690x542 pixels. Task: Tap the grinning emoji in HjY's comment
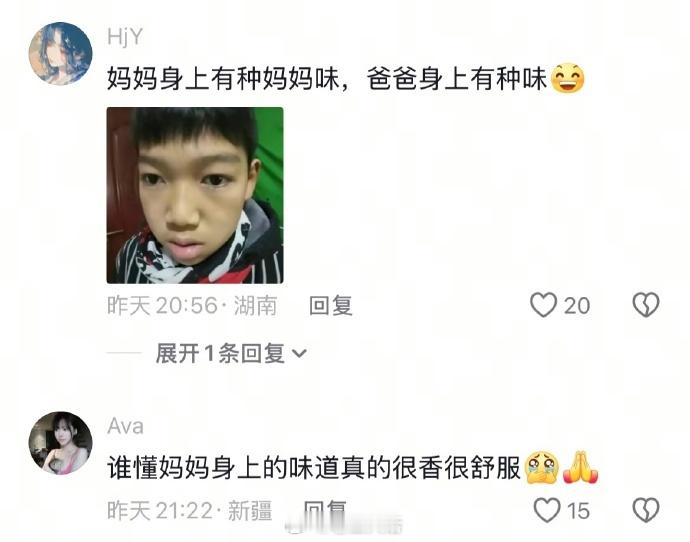[x=568, y=78]
